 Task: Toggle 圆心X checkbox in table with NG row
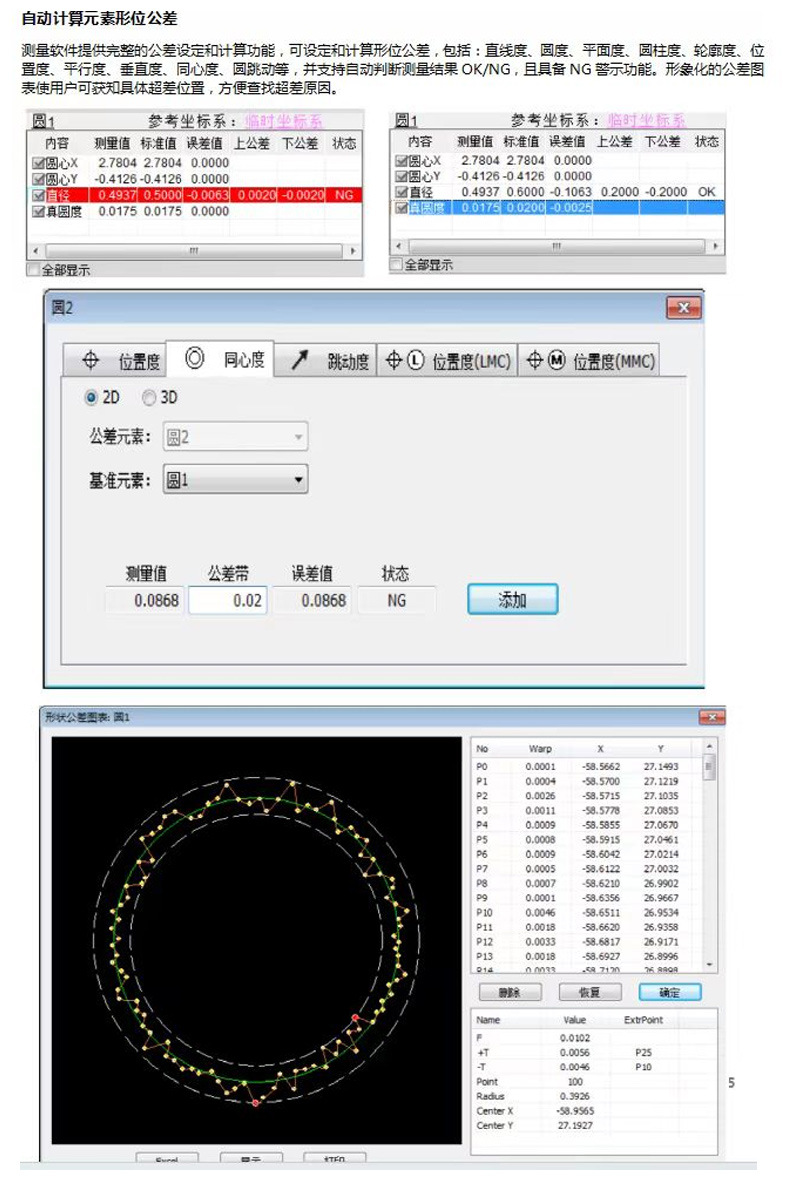click(x=38, y=163)
